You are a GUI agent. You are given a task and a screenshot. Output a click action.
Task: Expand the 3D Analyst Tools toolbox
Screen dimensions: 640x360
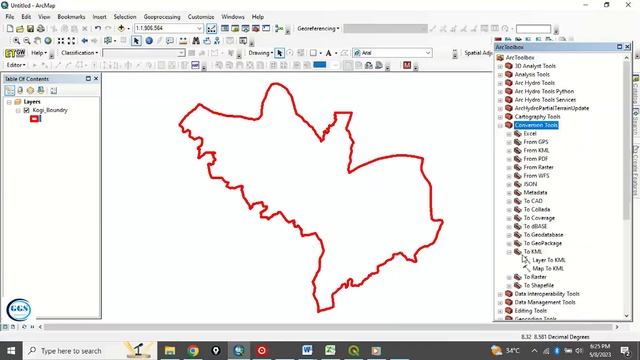(x=500, y=66)
